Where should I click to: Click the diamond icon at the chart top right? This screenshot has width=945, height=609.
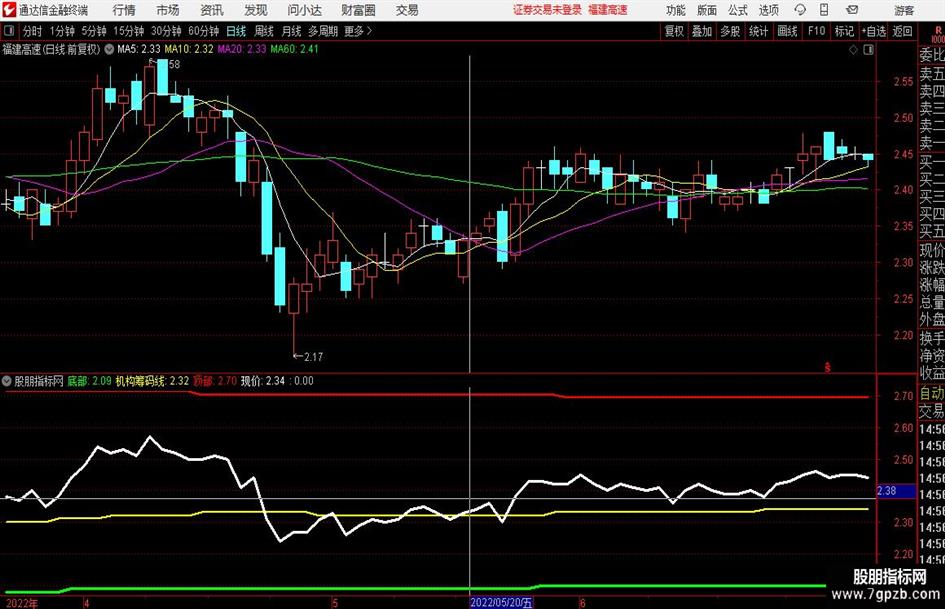tap(853, 50)
